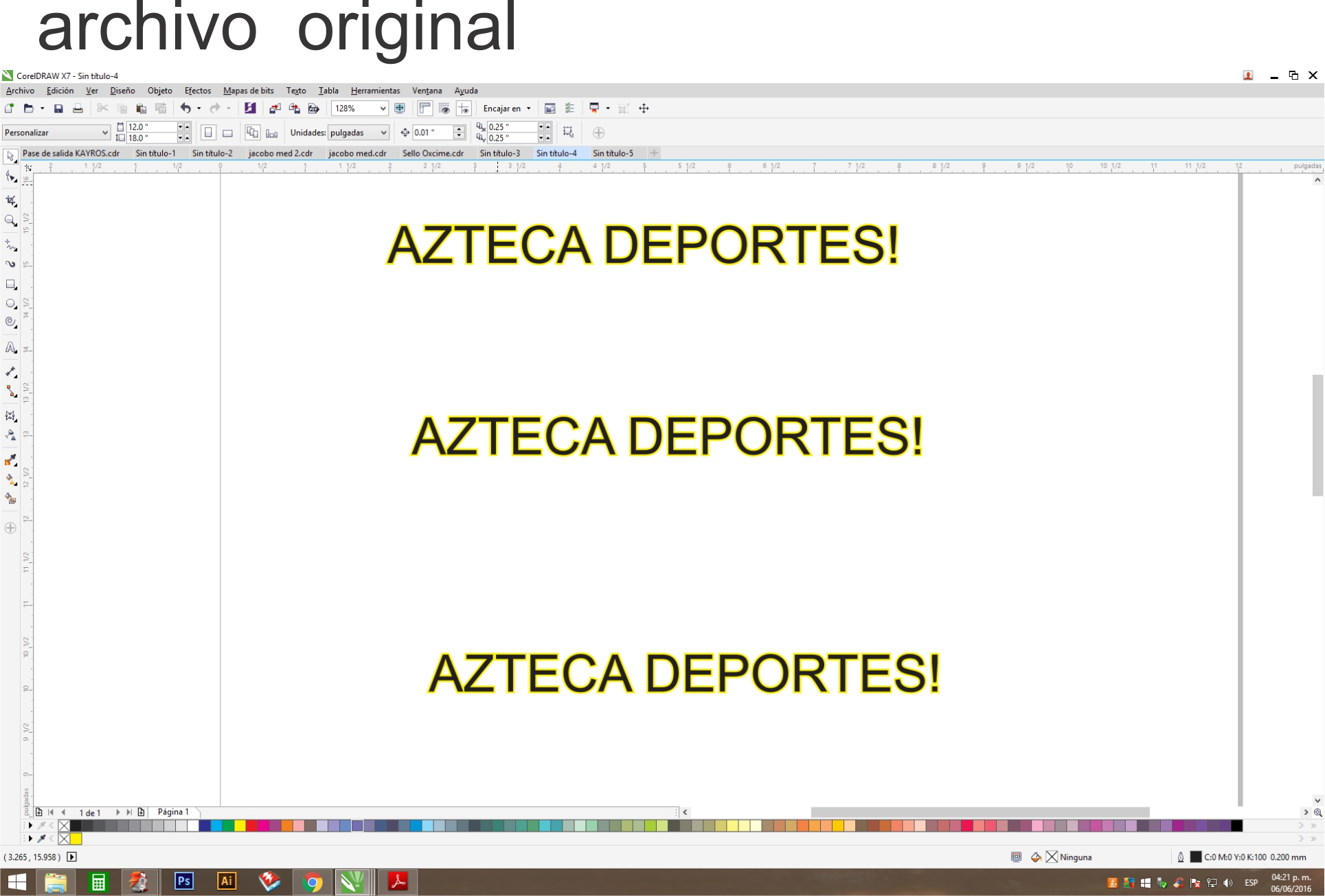This screenshot has height=896, width=1325.
Task: Pick the red swatch in color palette
Action: tap(251, 825)
